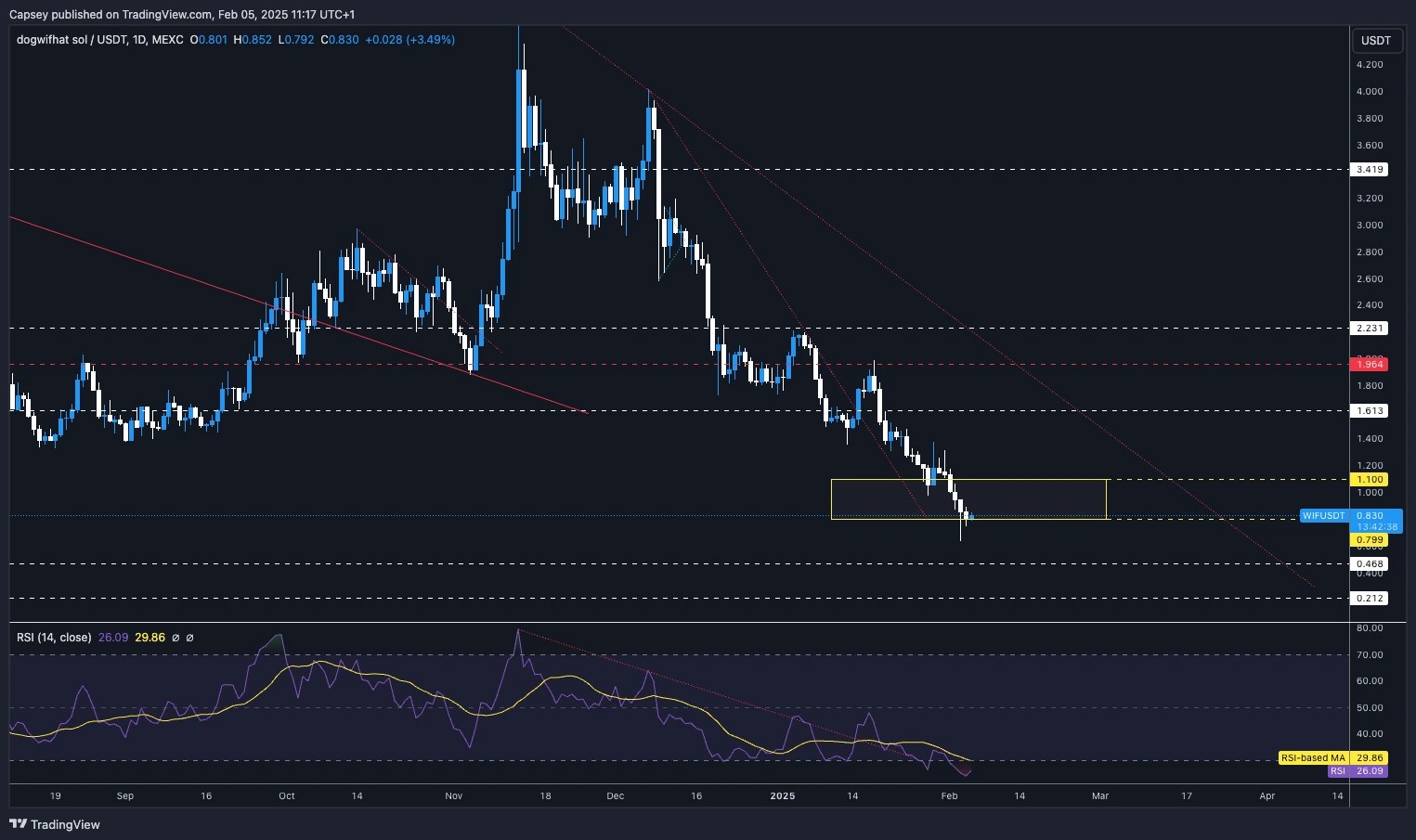Click the +3.49% change value in legend
Screen dimensions: 1416x840
(428, 40)
